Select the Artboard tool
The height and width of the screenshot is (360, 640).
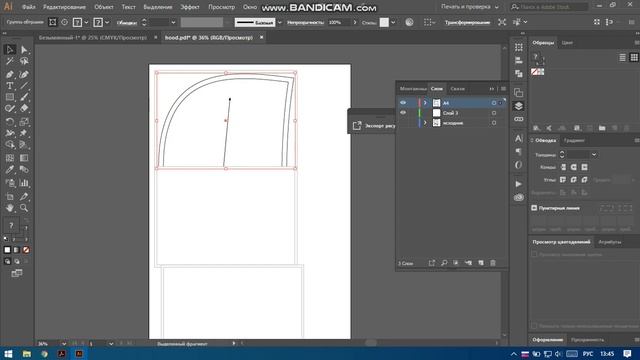(x=9, y=196)
